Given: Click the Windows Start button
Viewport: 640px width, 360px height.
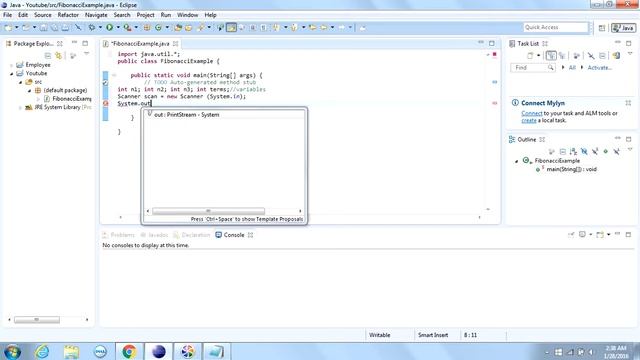Looking at the screenshot, I should pos(12,351).
